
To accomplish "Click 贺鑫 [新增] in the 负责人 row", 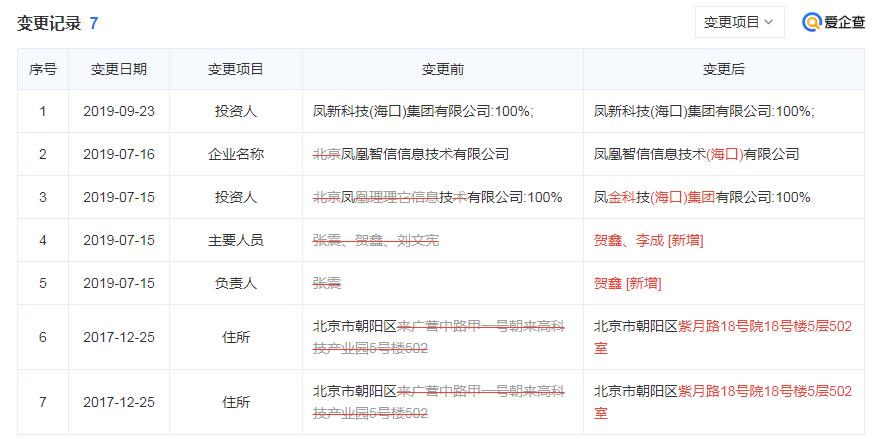I will click(627, 283).
